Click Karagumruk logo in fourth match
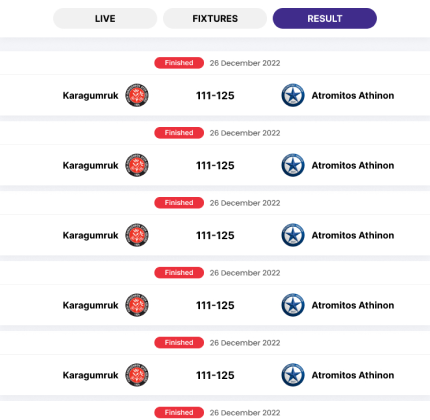Viewport: 430px width, 420px height. [137, 305]
